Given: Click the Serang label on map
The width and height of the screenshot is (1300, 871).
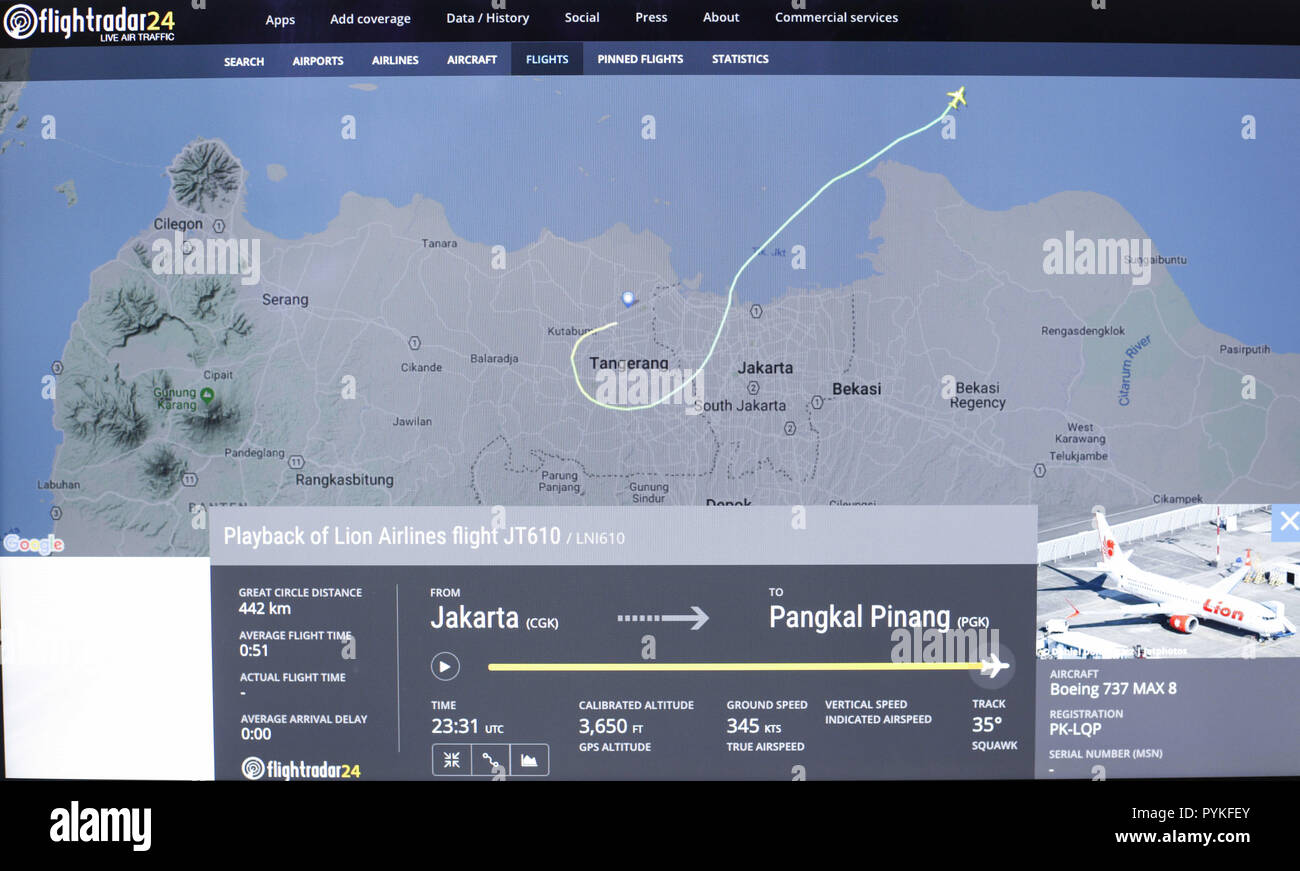Looking at the screenshot, I should (285, 299).
